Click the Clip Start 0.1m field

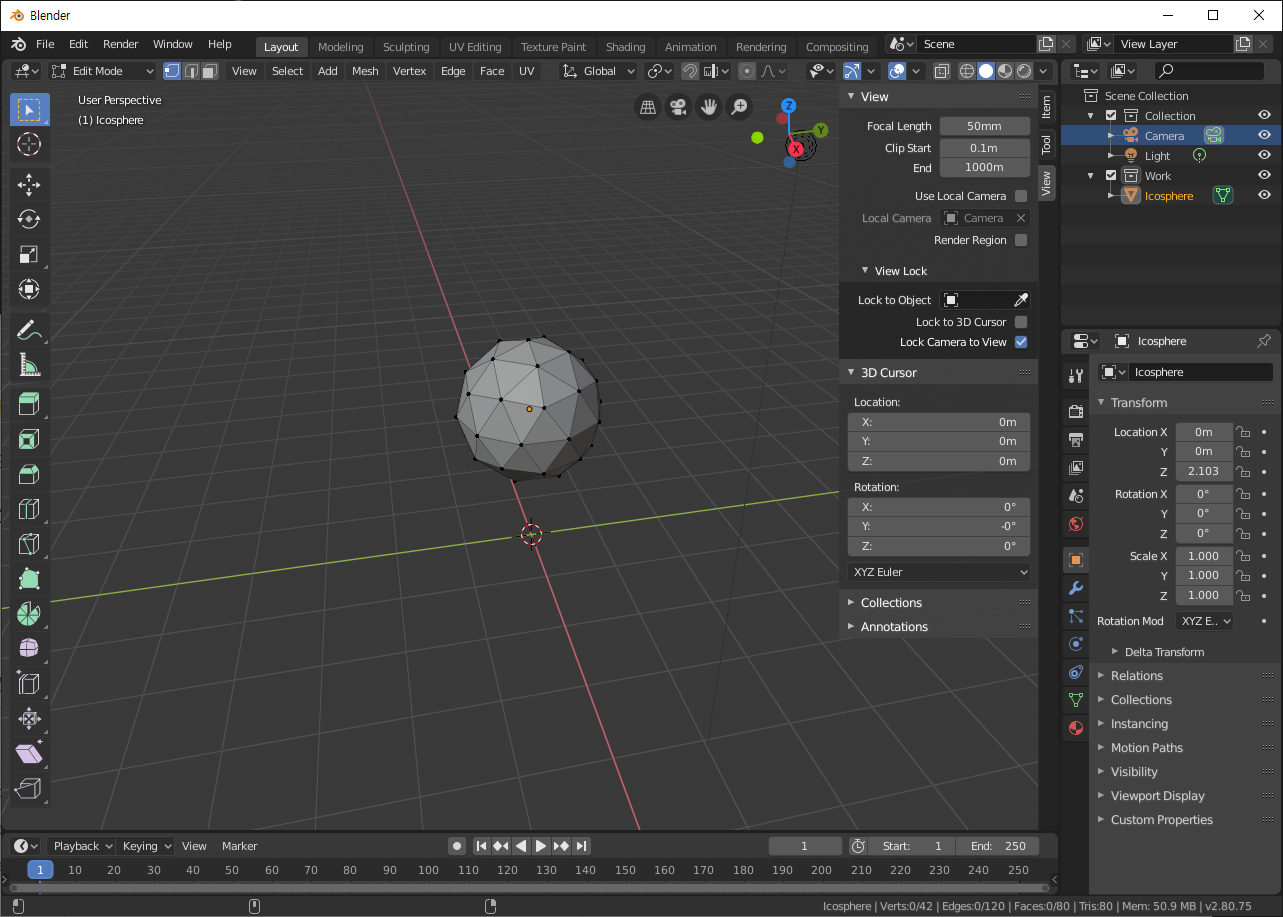(984, 148)
